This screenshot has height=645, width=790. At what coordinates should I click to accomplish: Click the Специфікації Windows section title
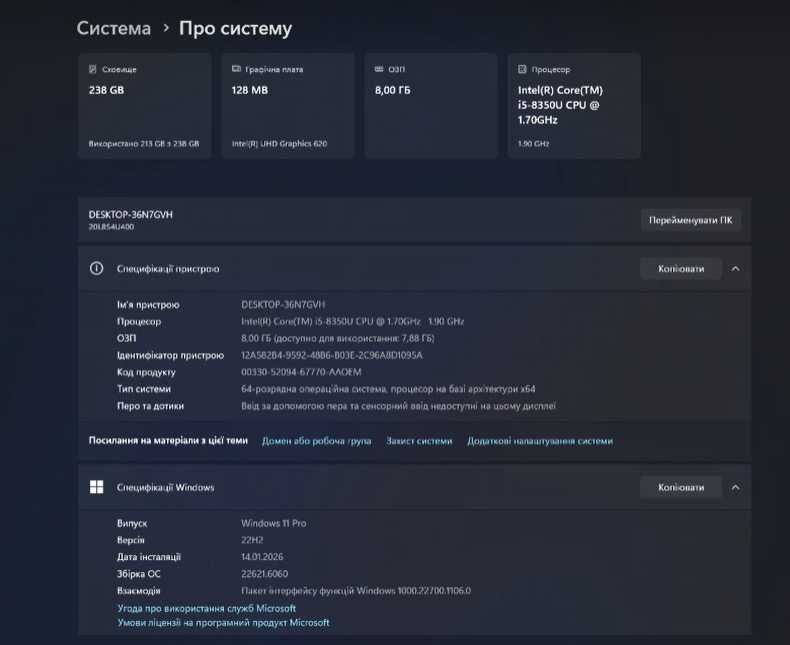[165, 487]
